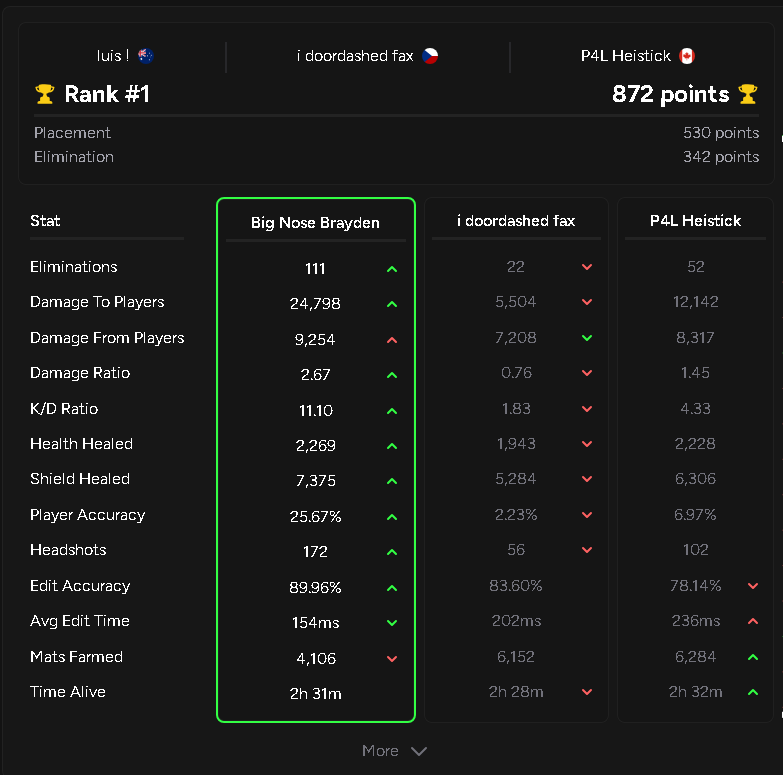
Task: Click Heistick's 102 headshots value
Action: click(696, 550)
